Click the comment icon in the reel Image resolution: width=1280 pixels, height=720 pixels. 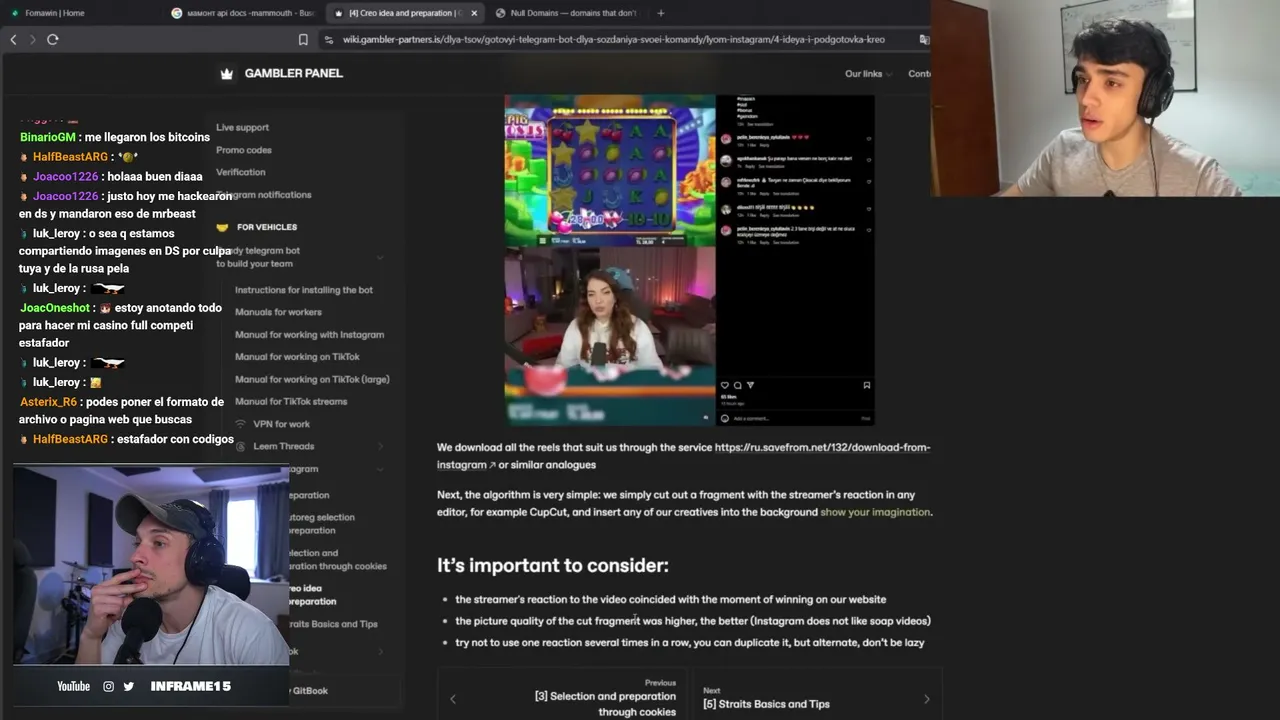[738, 385]
